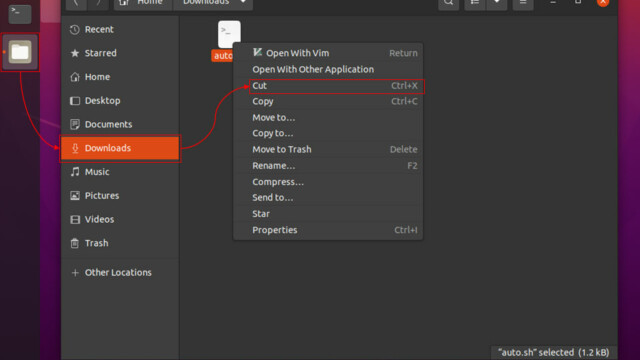Open Trash in the sidebar
The width and height of the screenshot is (640, 360).
[x=120, y=243]
